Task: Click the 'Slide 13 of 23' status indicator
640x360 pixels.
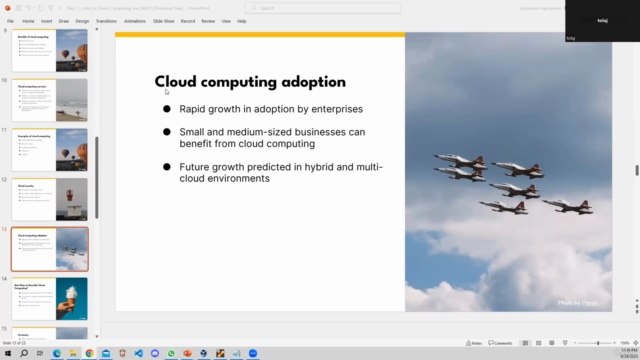Action: [x=14, y=343]
